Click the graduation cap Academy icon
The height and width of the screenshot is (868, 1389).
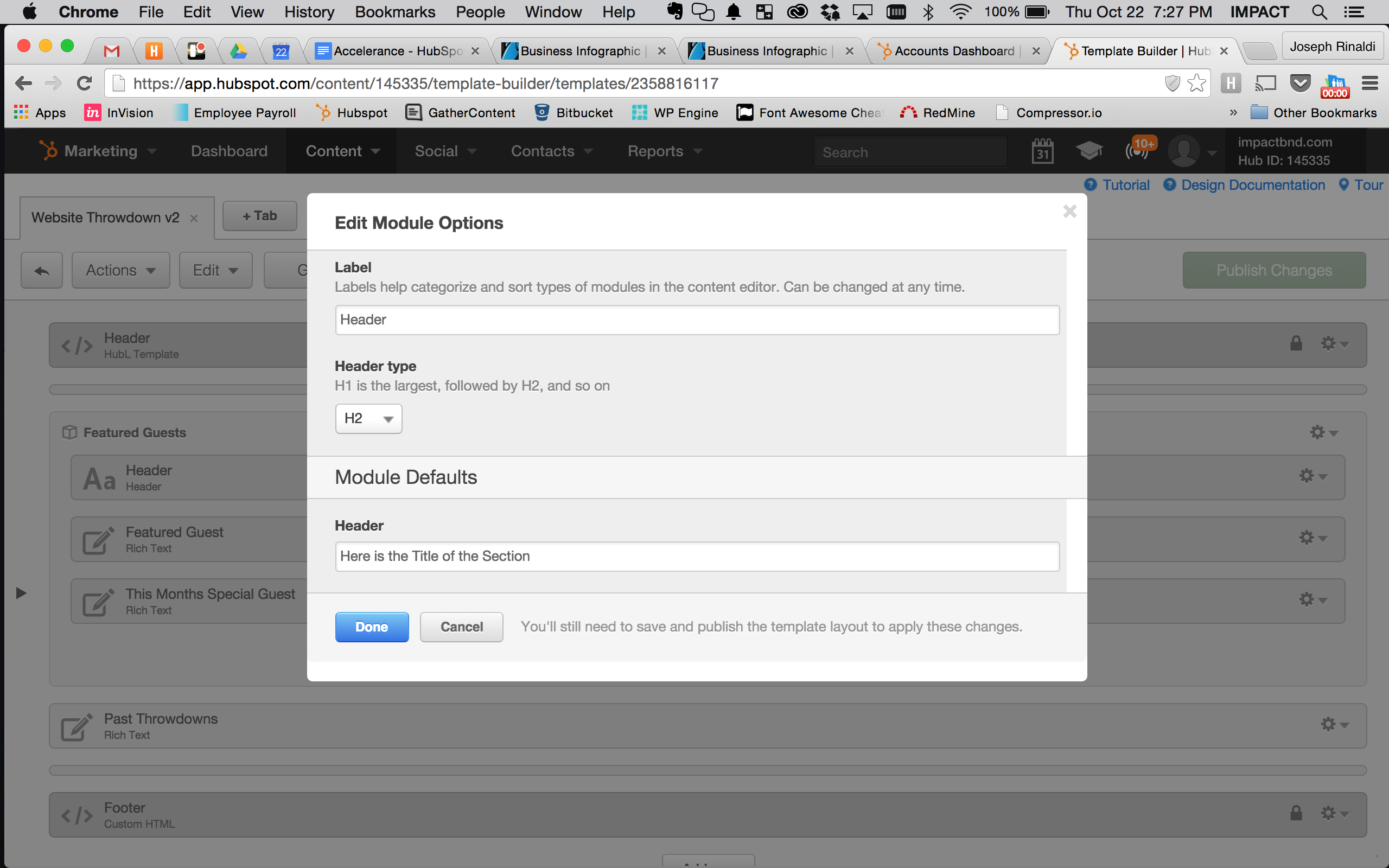(x=1088, y=151)
